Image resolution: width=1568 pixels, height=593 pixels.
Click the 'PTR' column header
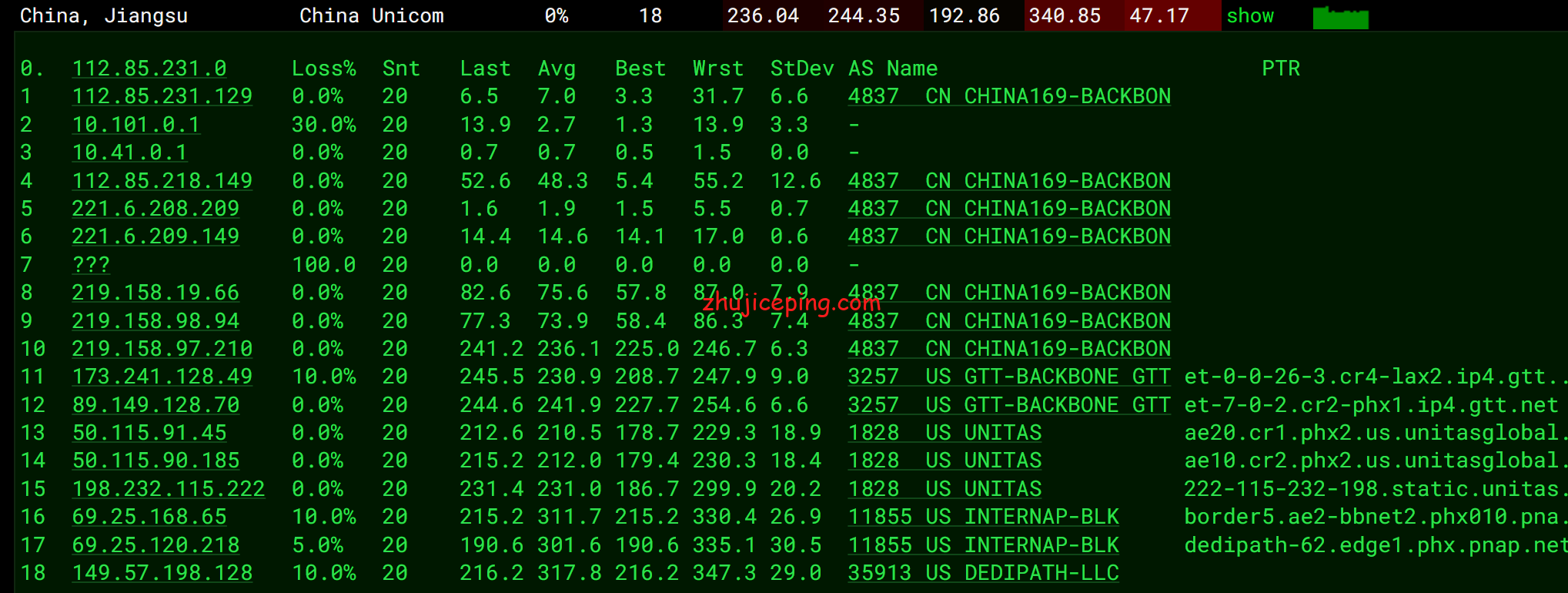coord(1281,69)
